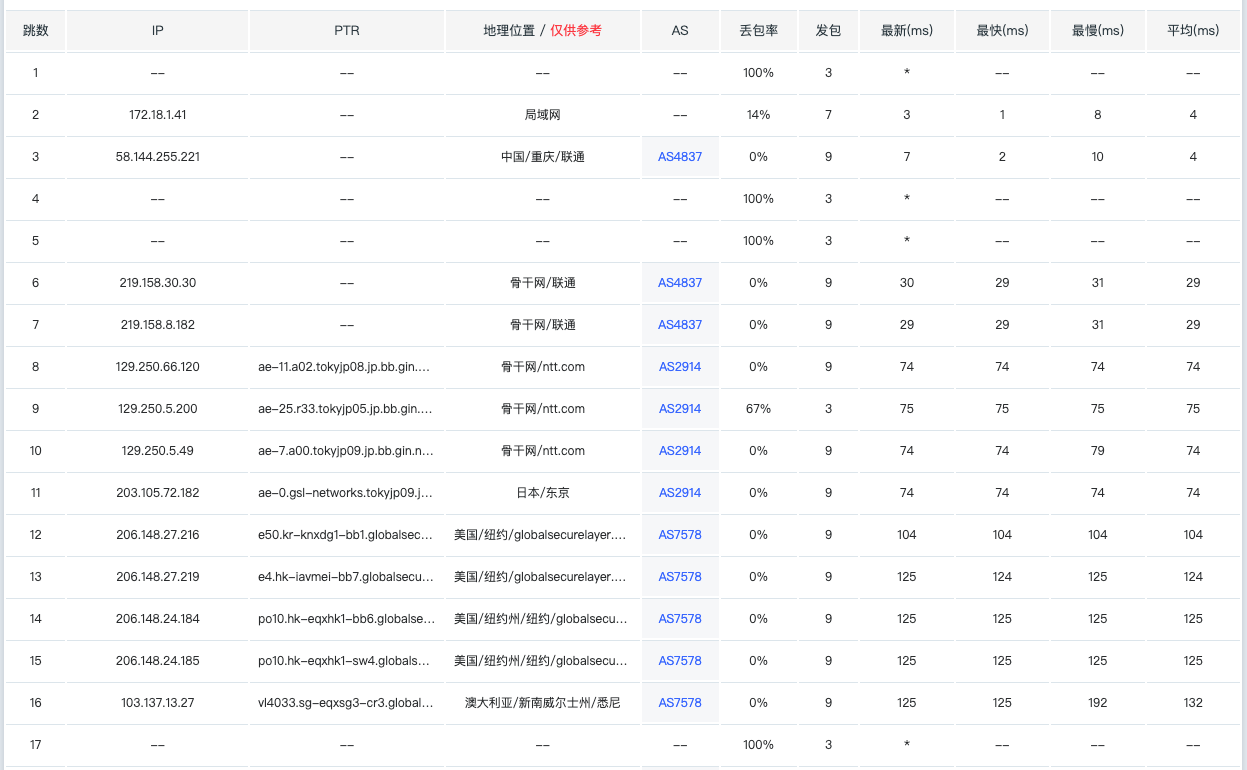The image size is (1247, 770).
Task: Select IP address 206.148.24.184
Action: coord(158,619)
